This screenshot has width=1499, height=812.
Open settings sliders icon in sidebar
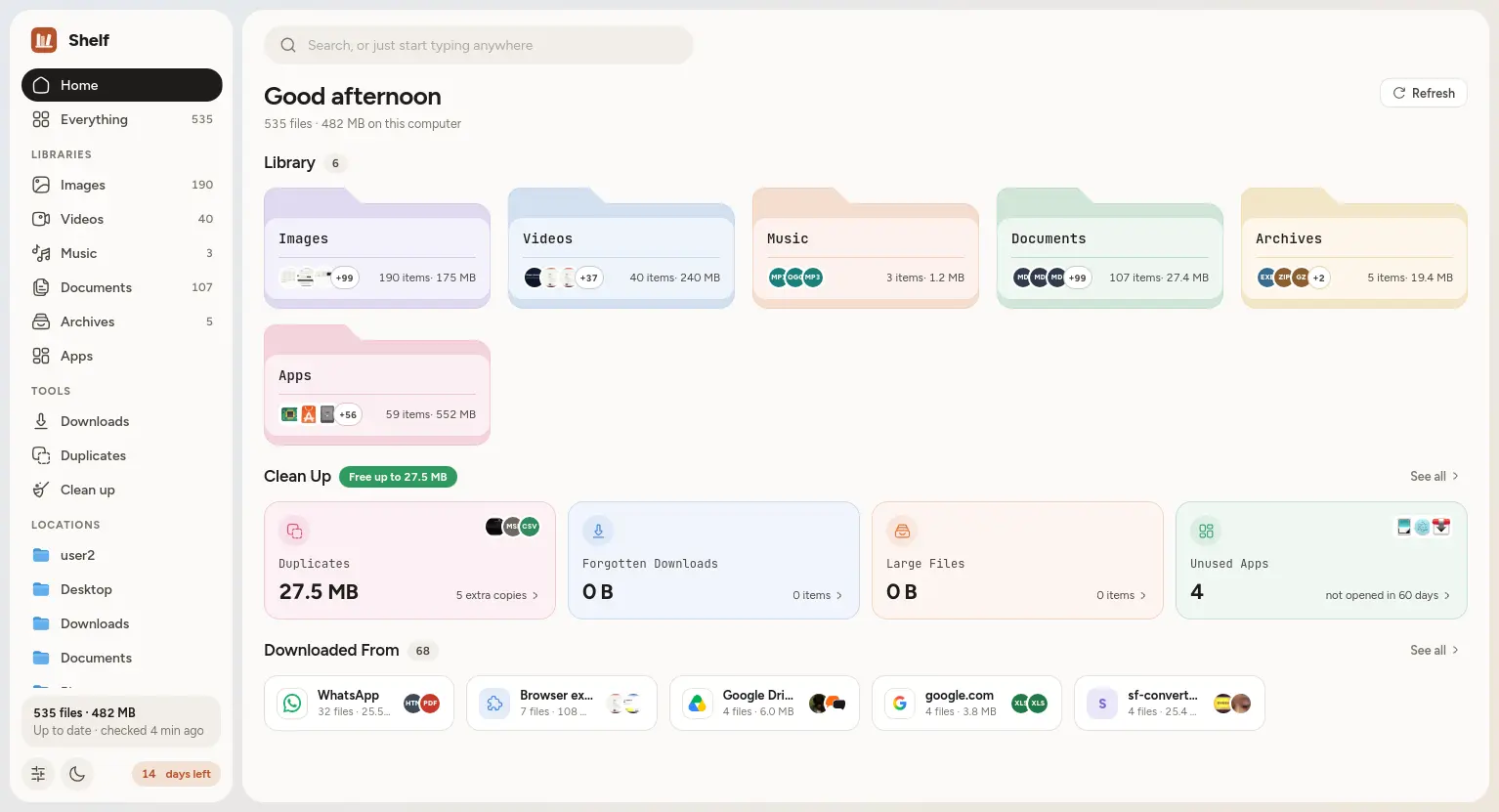coord(38,774)
